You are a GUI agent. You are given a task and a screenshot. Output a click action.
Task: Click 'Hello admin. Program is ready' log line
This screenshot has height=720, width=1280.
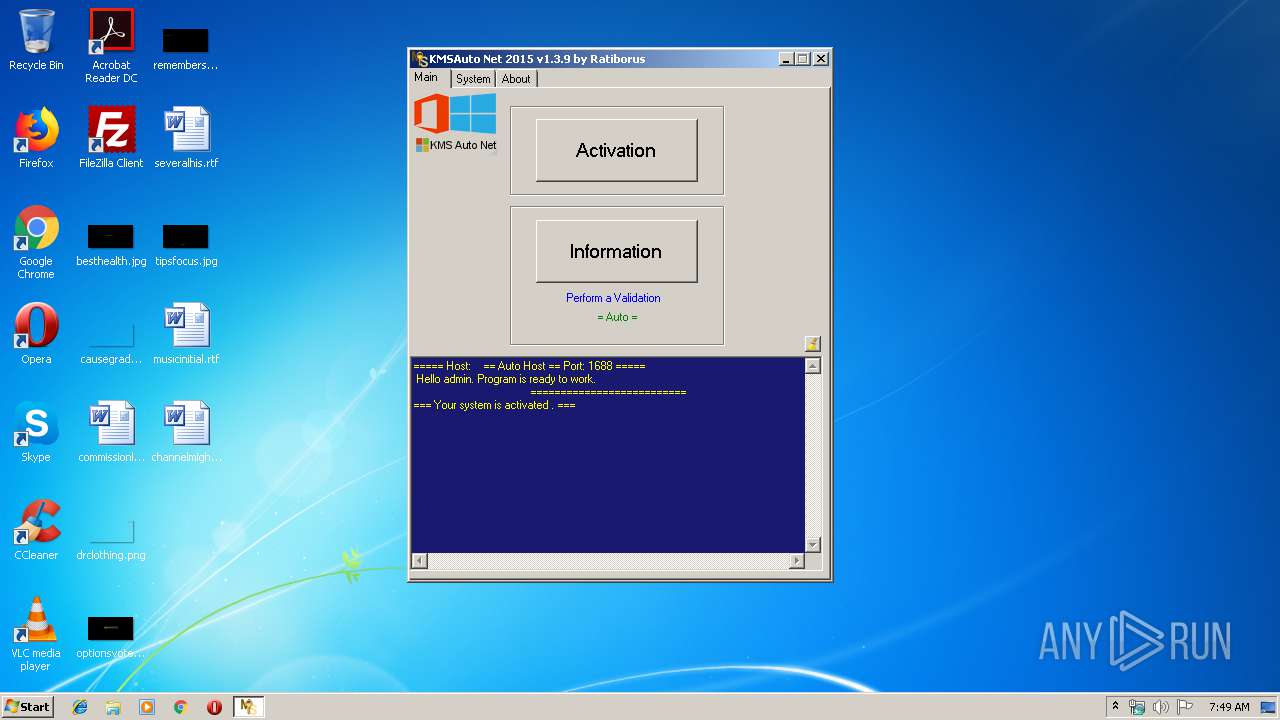[505, 379]
